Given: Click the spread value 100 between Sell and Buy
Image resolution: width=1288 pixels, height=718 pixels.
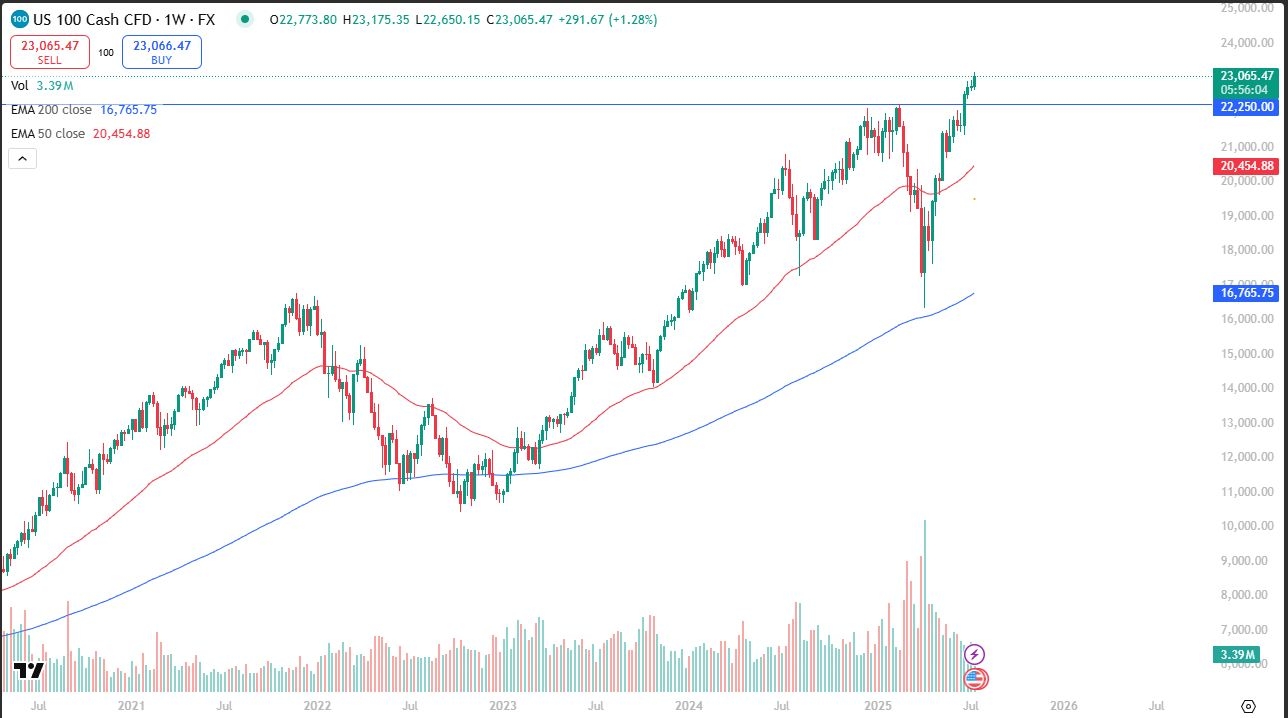Looking at the screenshot, I should pos(106,53).
